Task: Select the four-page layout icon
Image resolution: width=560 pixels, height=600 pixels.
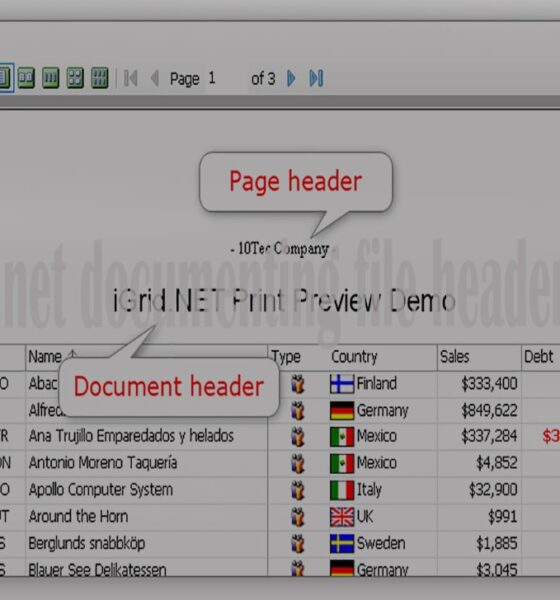Action: tap(75, 78)
